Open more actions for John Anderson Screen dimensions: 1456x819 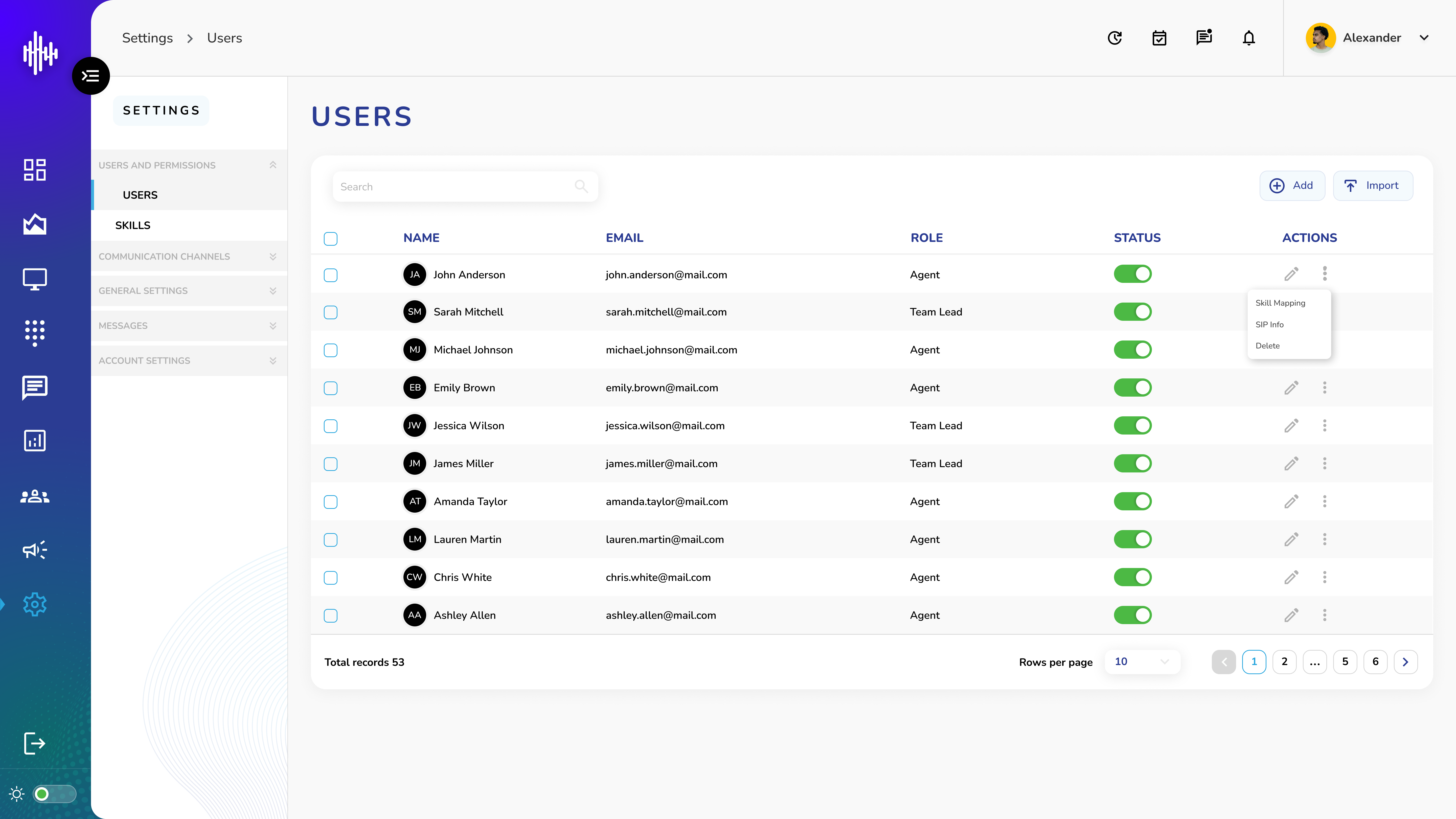pos(1324,274)
